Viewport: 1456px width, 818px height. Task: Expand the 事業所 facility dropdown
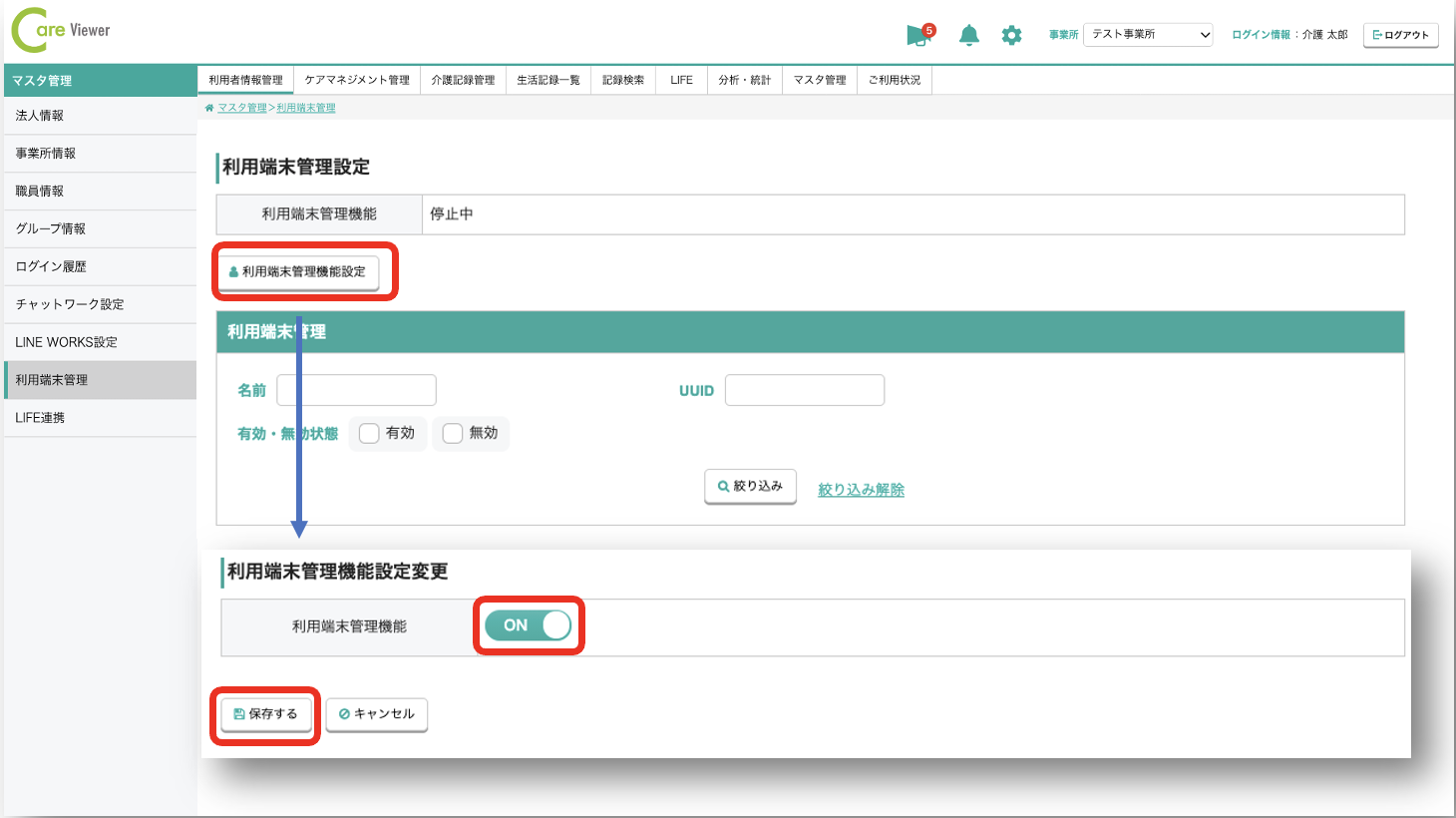[x=1148, y=35]
